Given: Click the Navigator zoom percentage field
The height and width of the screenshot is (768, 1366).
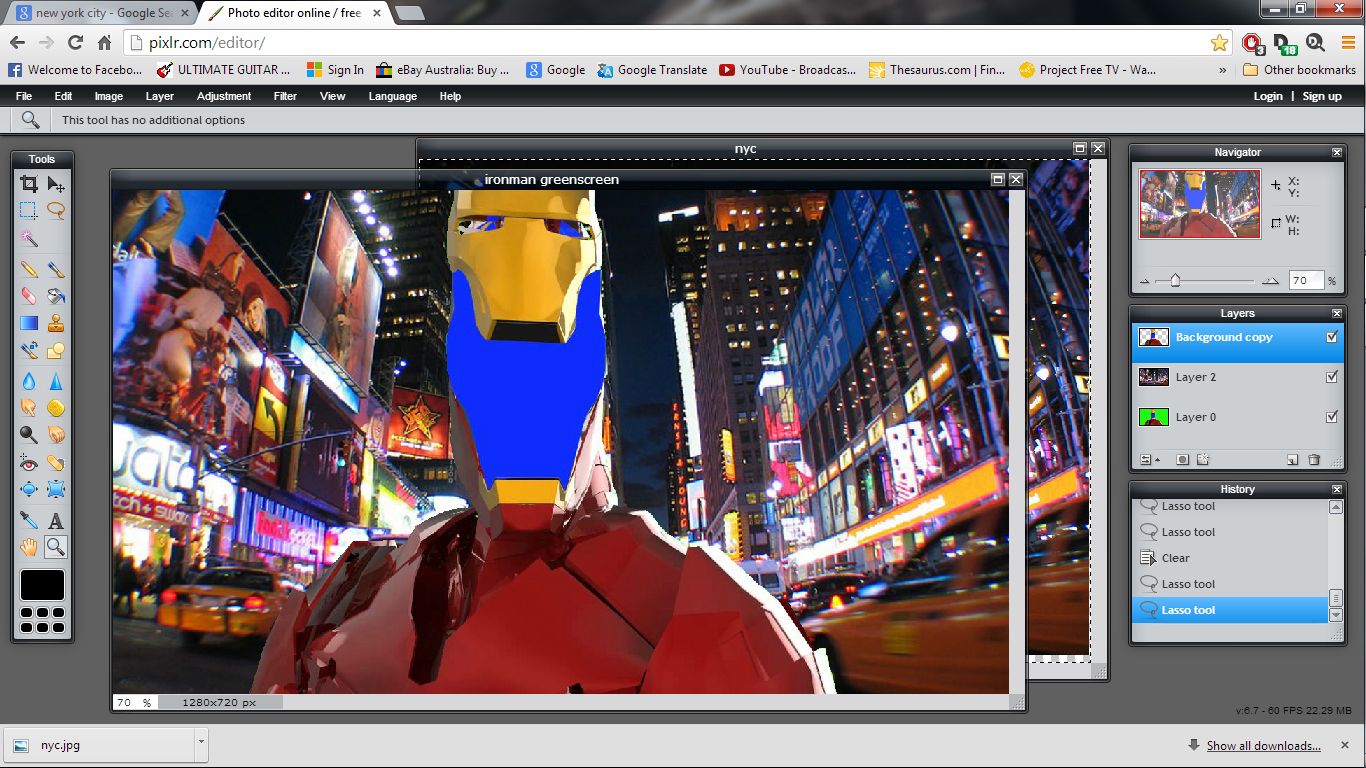Looking at the screenshot, I should pyautogui.click(x=1306, y=281).
